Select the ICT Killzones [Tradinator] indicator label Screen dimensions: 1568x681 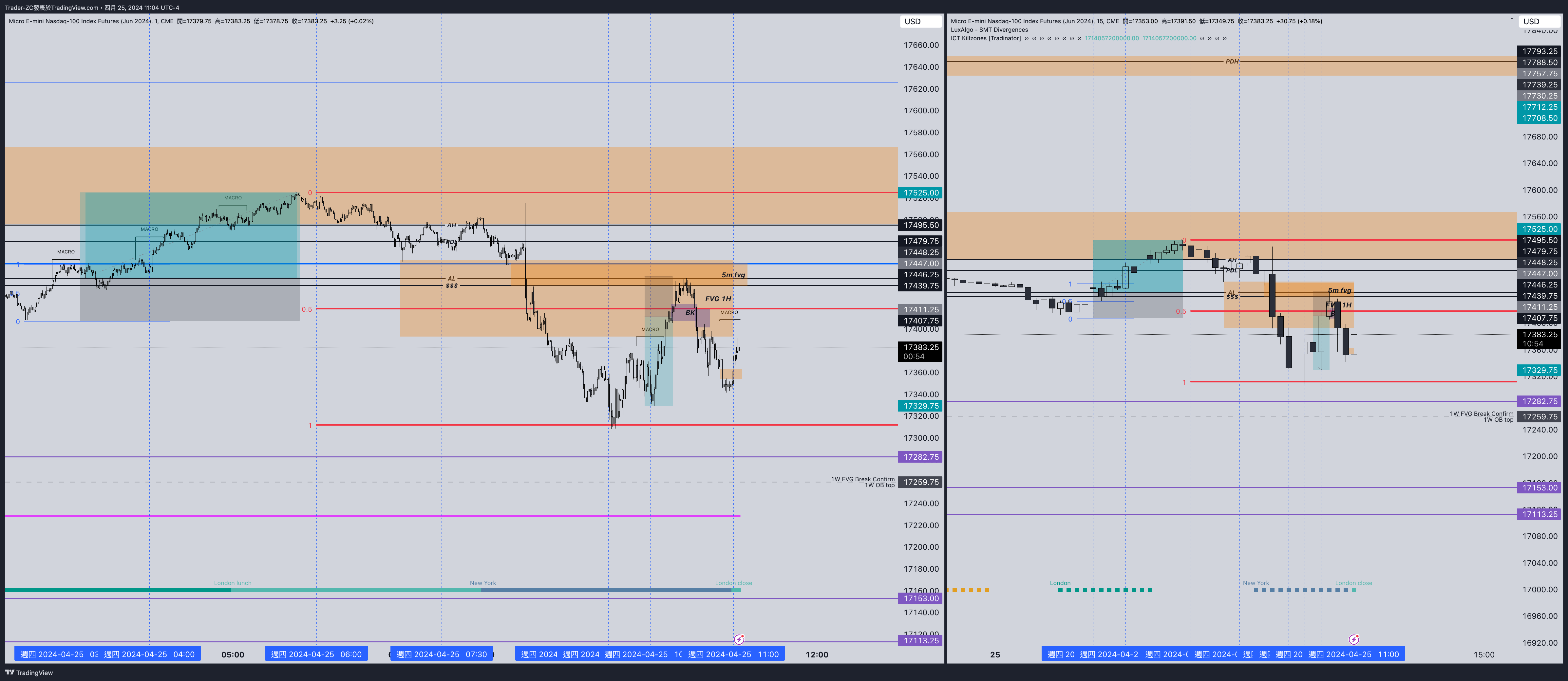tap(986, 38)
